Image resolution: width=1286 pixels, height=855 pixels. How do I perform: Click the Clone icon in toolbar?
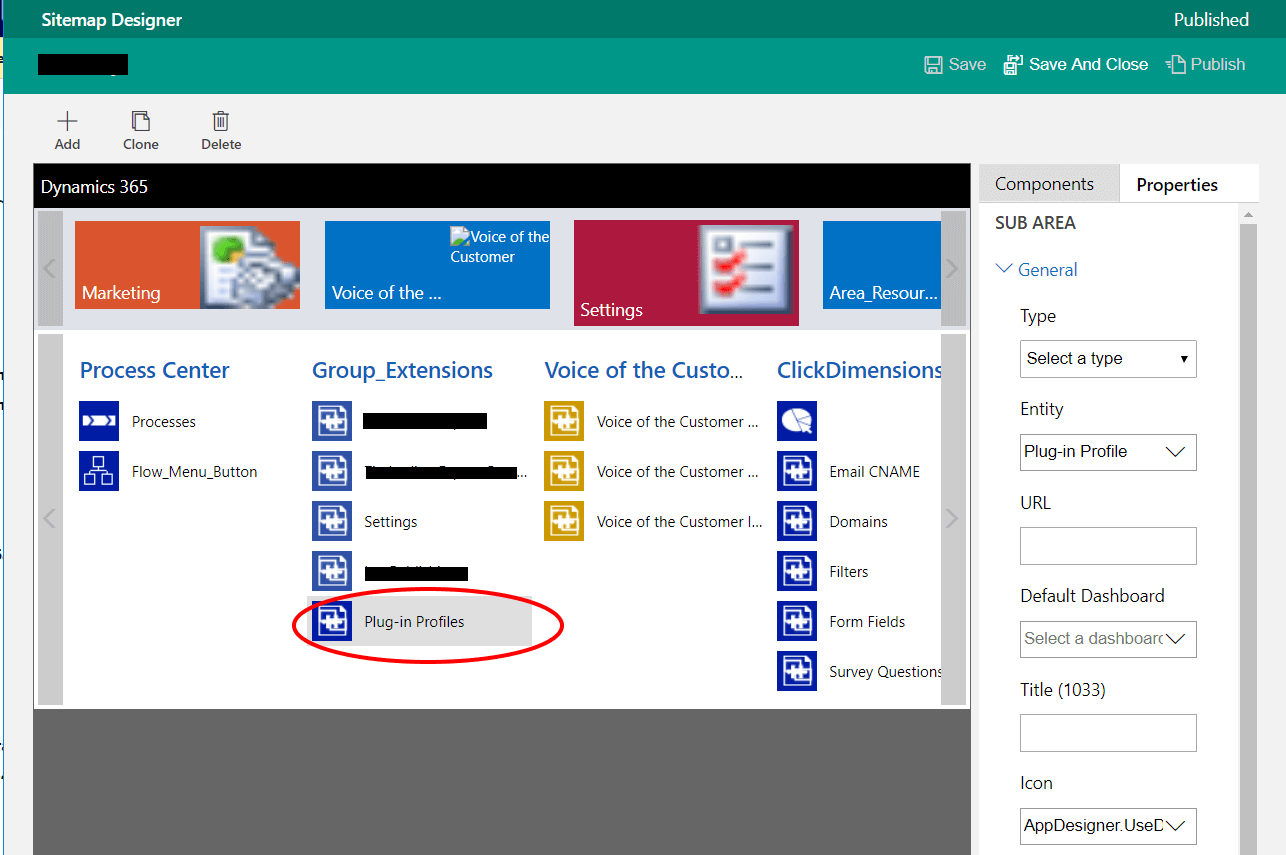(x=141, y=121)
